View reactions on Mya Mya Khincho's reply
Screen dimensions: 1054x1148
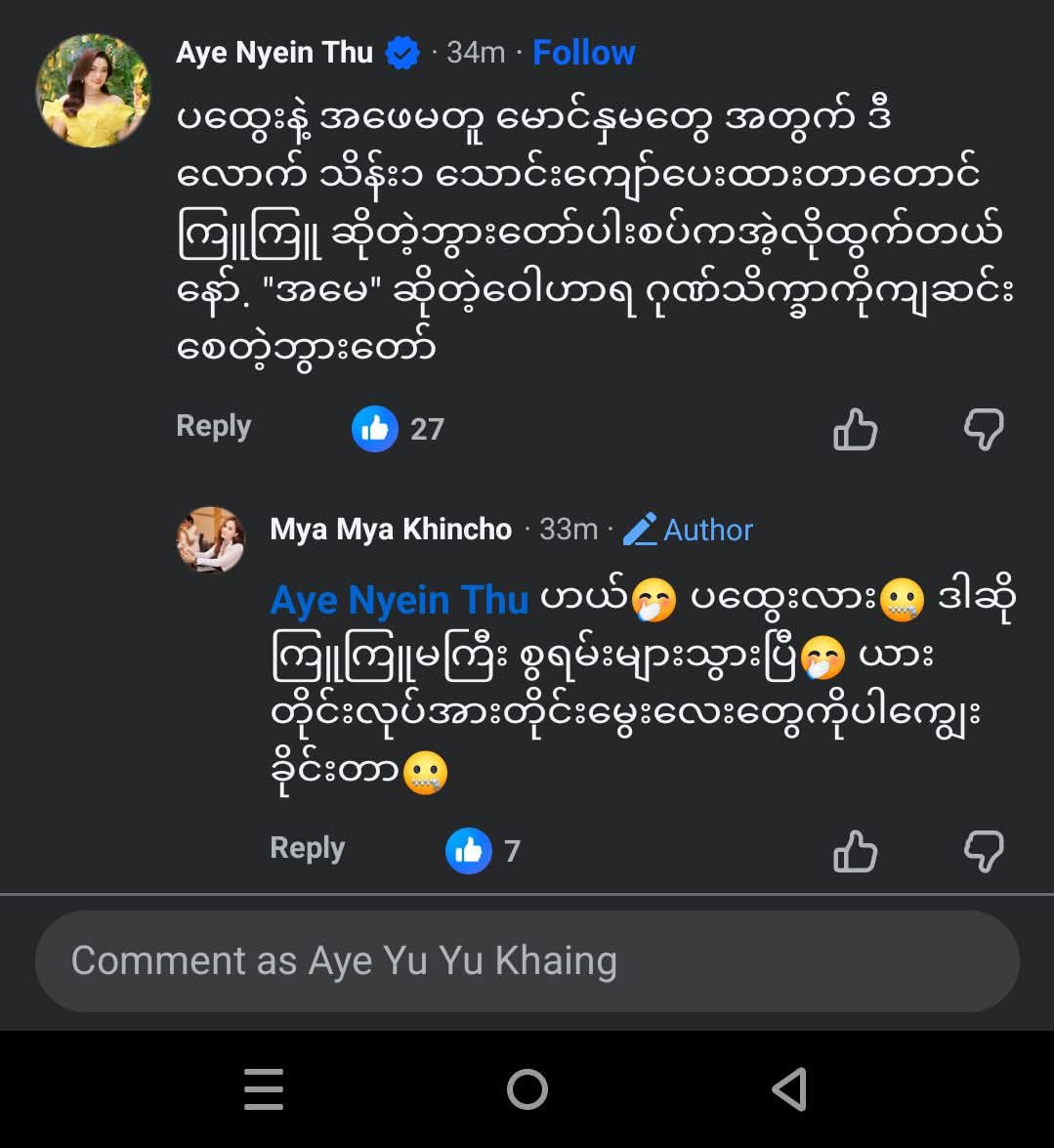(x=483, y=851)
